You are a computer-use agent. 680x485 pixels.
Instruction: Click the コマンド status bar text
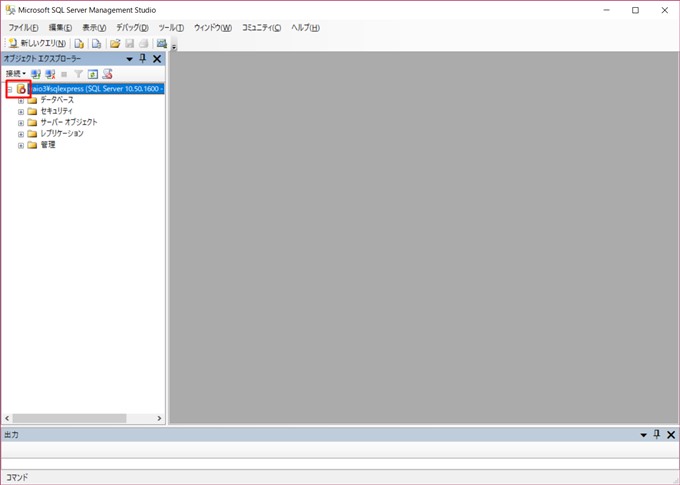[x=16, y=478]
